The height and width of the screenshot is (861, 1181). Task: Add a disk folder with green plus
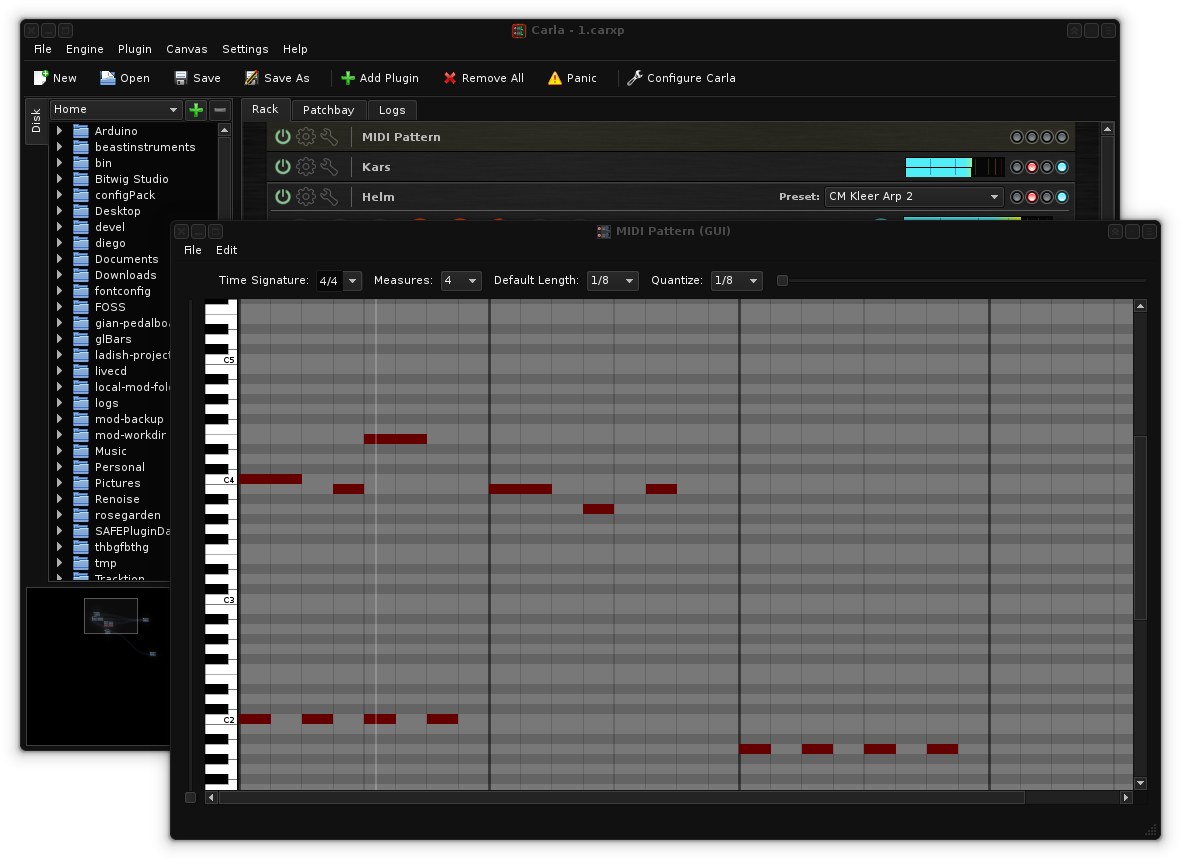pos(196,110)
